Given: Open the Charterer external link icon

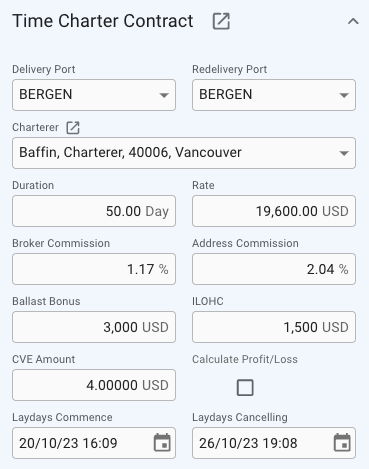Looking at the screenshot, I should (x=73, y=128).
